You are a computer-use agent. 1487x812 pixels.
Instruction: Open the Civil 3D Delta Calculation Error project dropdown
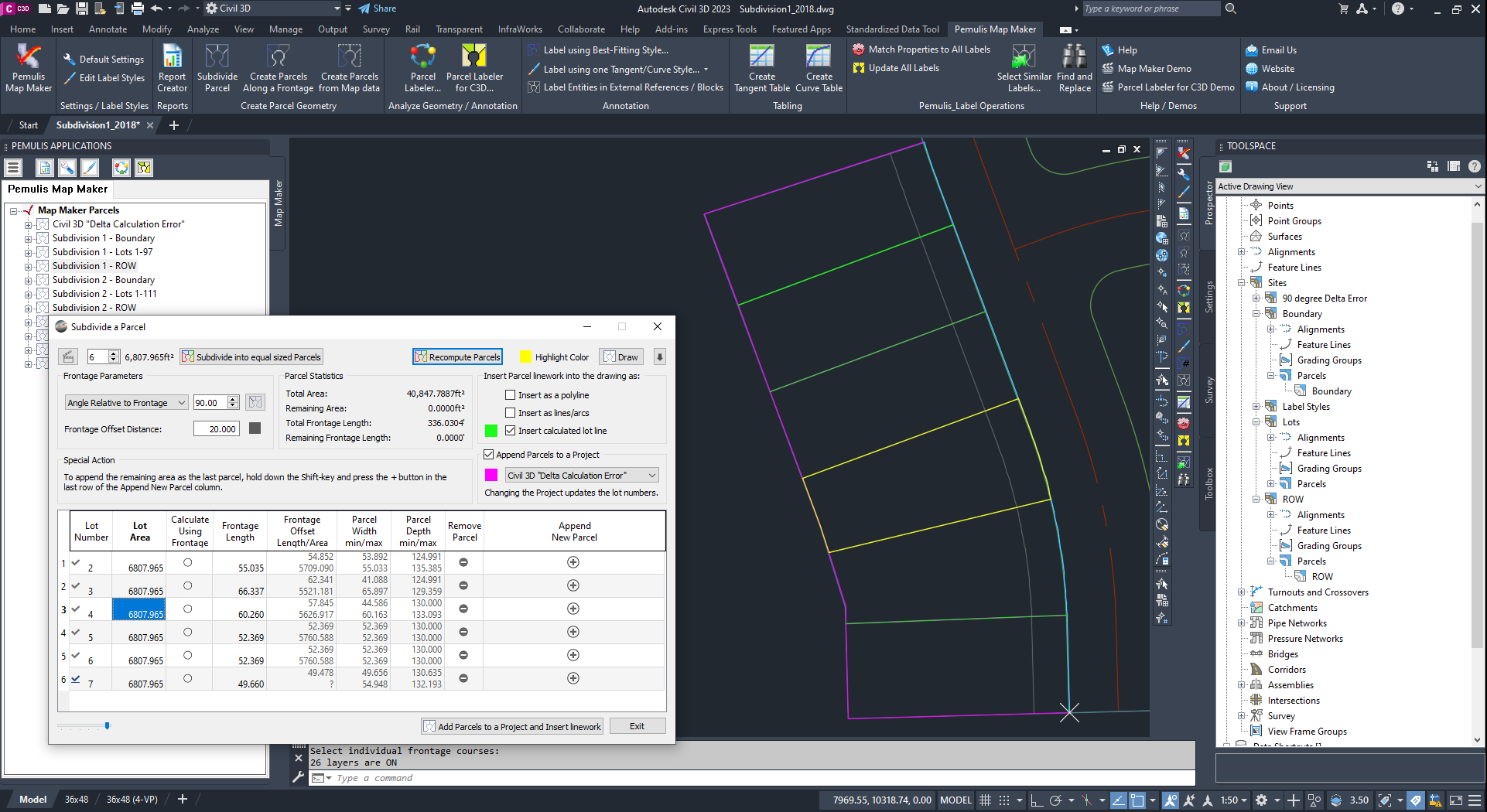tap(581, 476)
